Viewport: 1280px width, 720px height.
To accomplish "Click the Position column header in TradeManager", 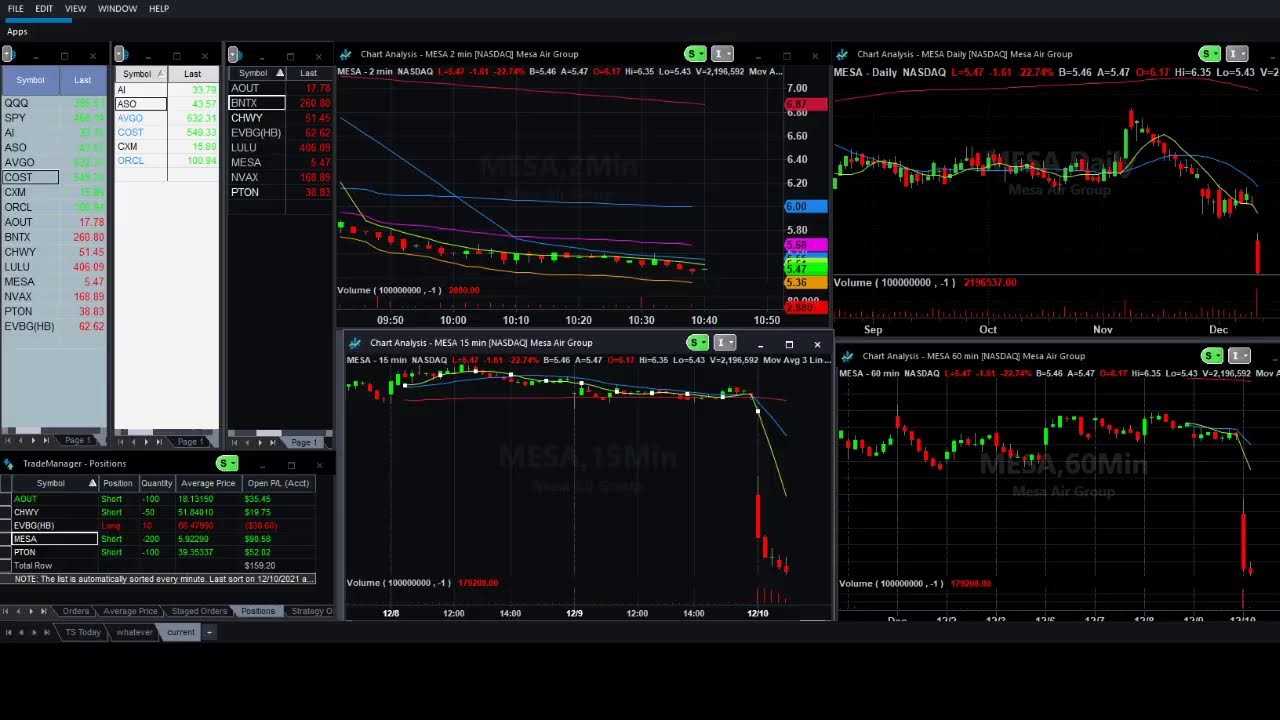I will 118,483.
